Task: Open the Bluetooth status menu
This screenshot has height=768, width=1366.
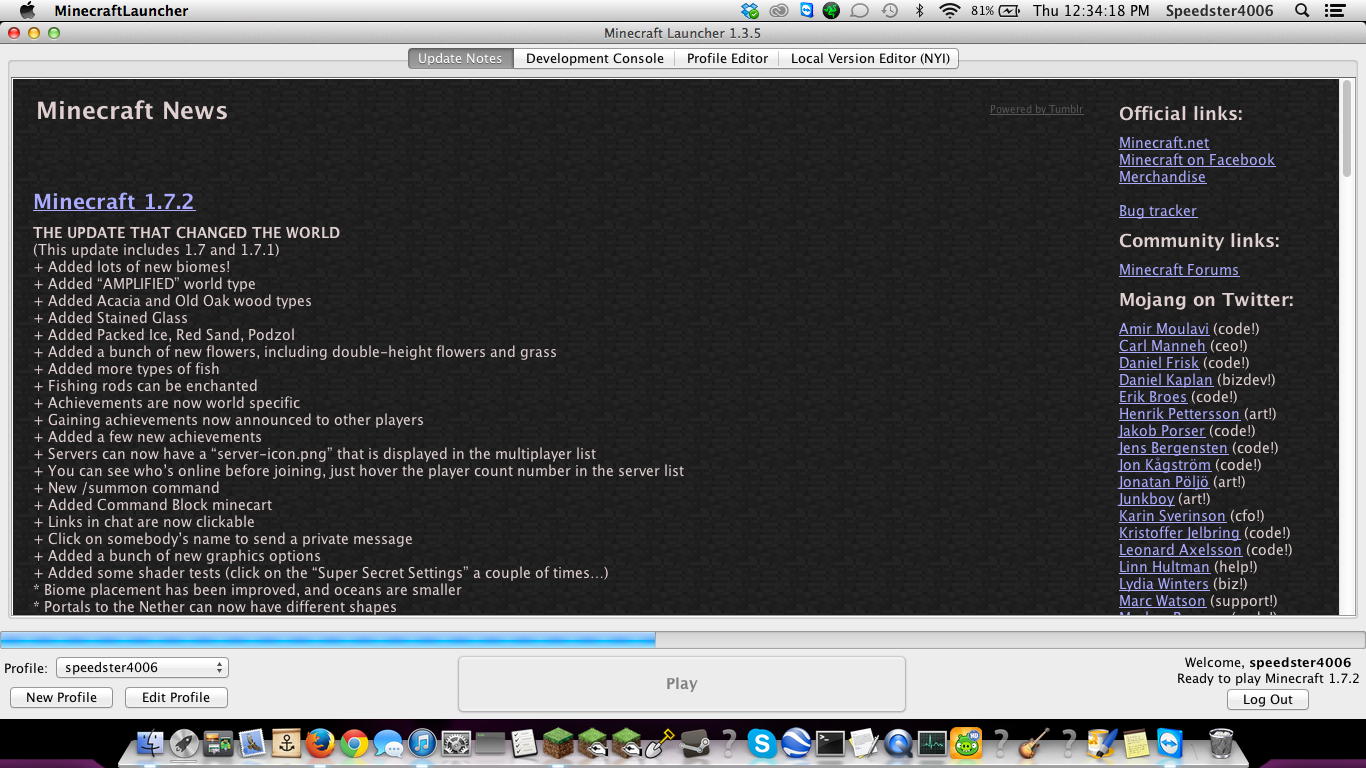Action: click(920, 11)
